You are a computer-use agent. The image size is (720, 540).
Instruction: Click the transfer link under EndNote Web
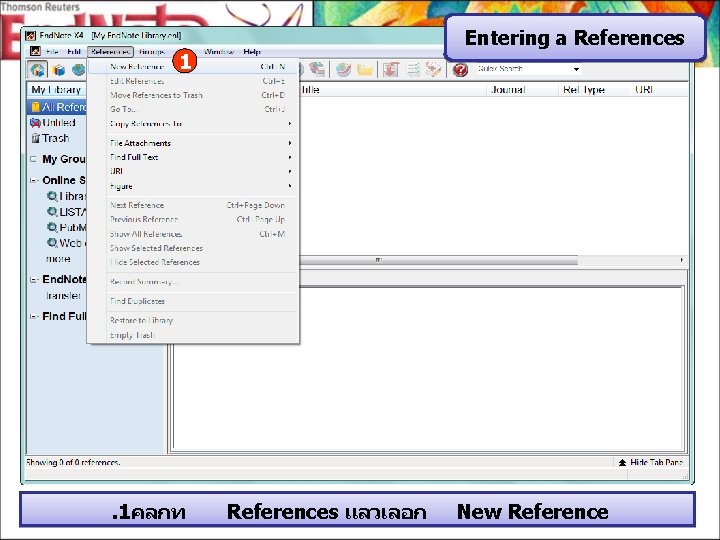pyautogui.click(x=63, y=296)
